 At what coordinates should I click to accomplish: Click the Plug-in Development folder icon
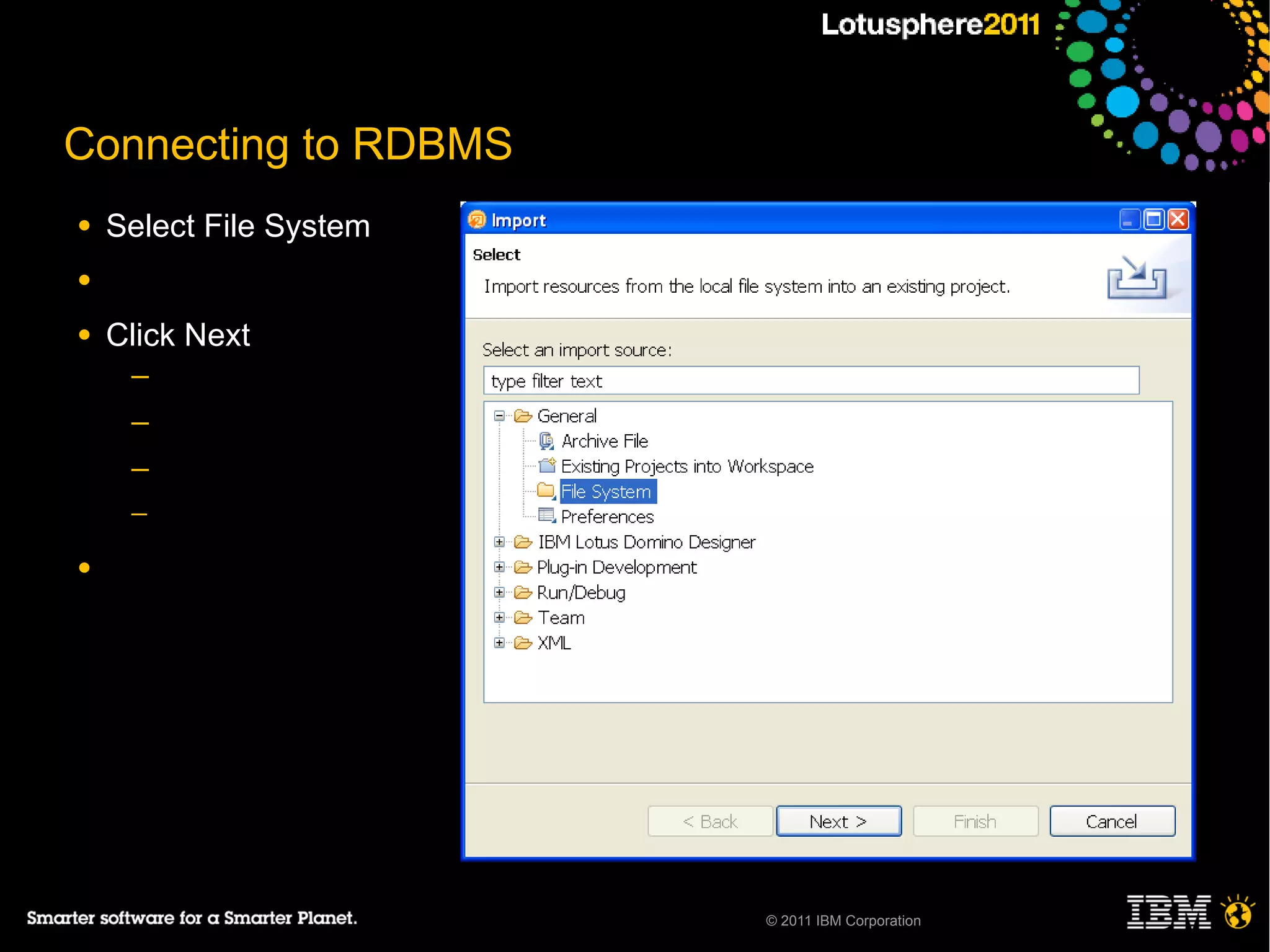click(523, 567)
